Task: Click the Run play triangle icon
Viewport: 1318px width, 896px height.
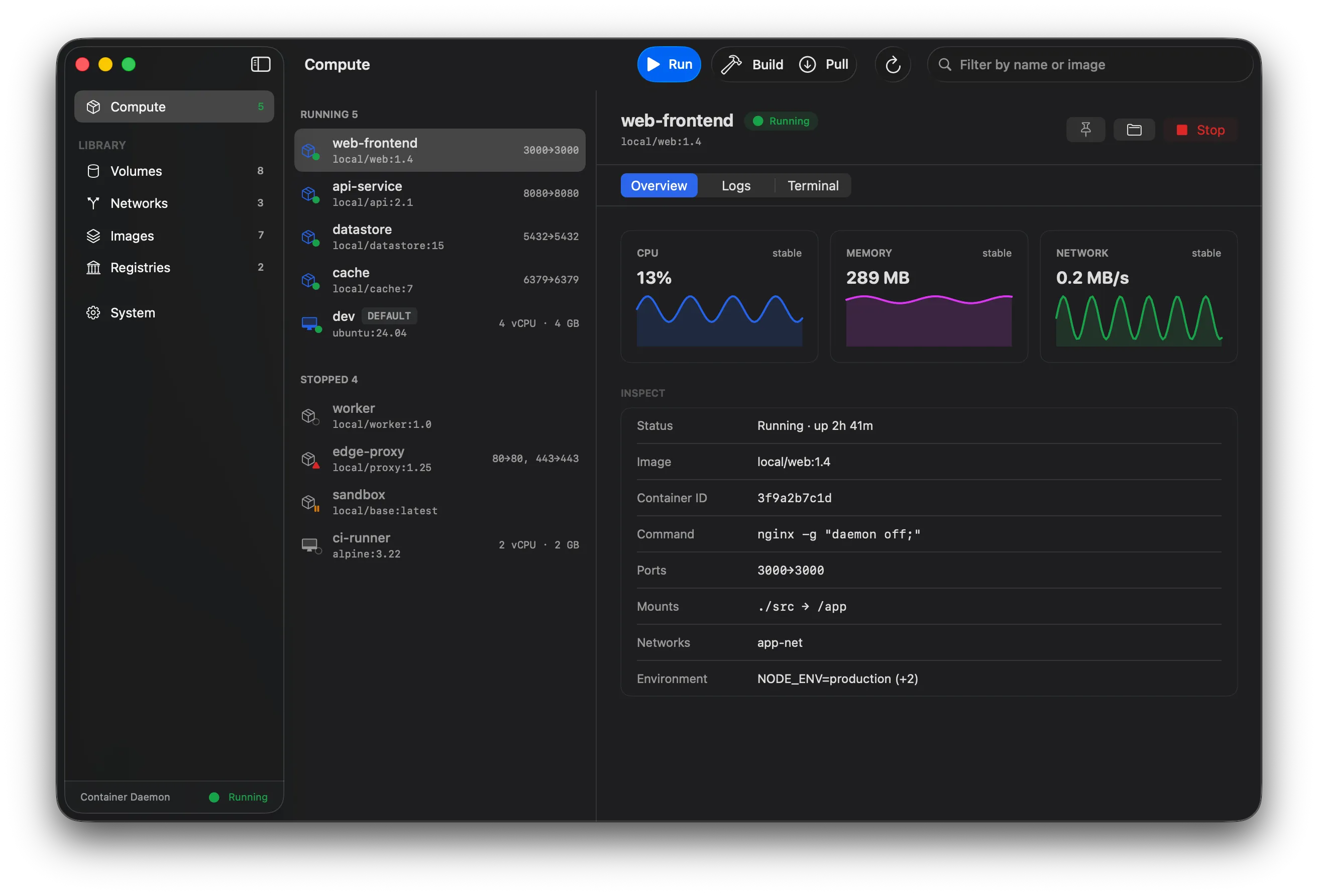Action: point(653,64)
